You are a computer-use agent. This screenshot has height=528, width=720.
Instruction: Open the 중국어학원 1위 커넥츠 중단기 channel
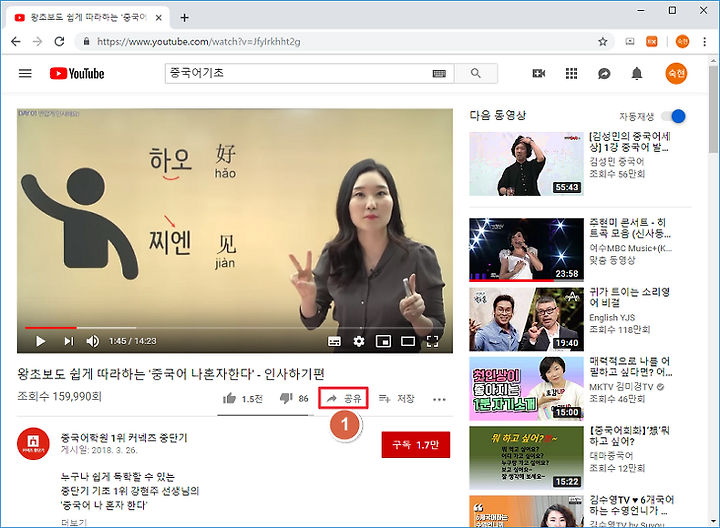pos(124,438)
